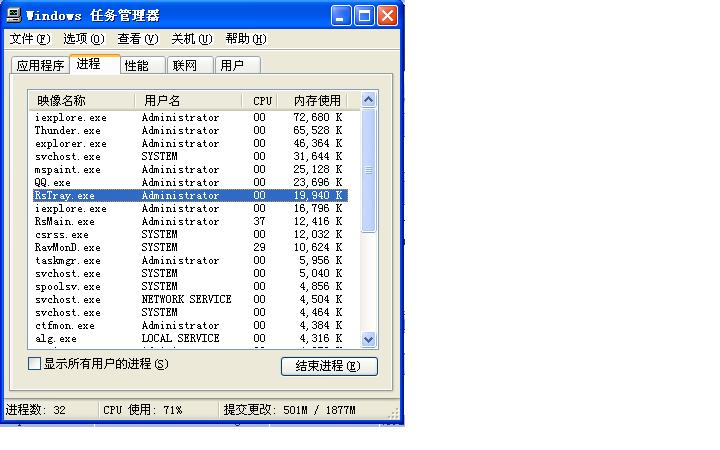The image size is (720, 450).
Task: Click the 结束进程(E) button
Action: pyautogui.click(x=329, y=366)
